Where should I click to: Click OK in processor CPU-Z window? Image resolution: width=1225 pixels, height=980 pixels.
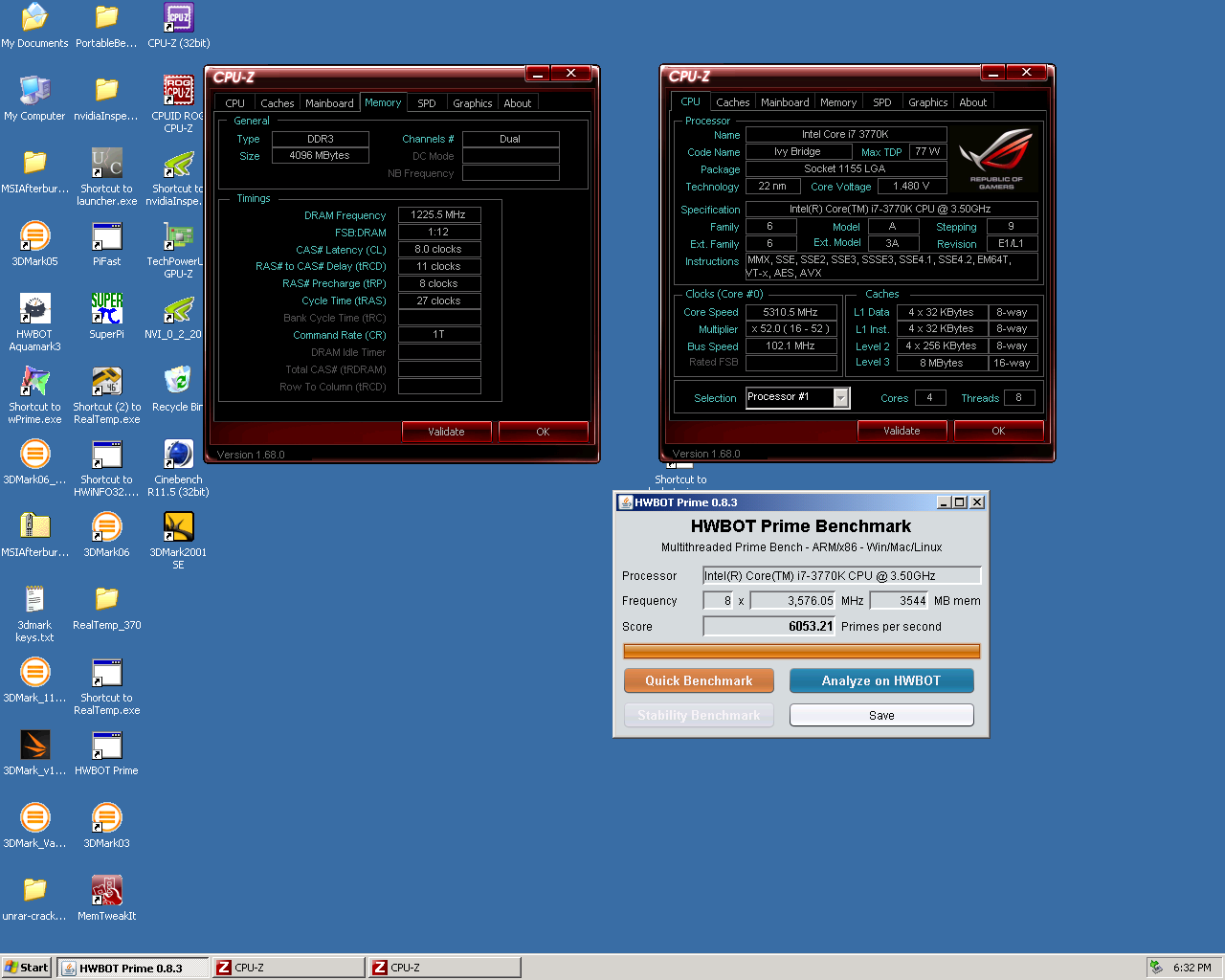click(998, 431)
